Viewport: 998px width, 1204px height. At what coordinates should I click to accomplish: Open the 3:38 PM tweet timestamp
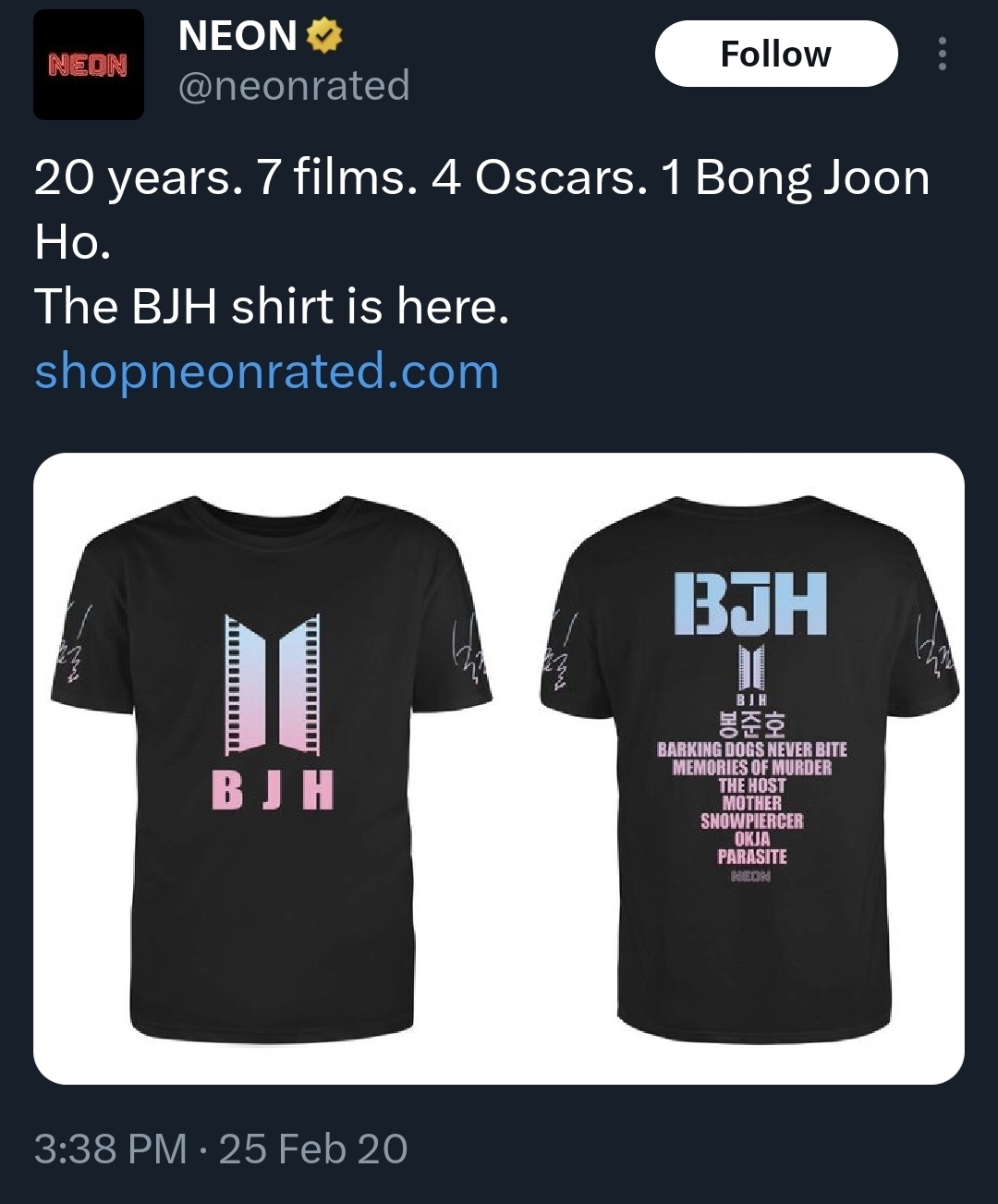[x=111, y=1149]
